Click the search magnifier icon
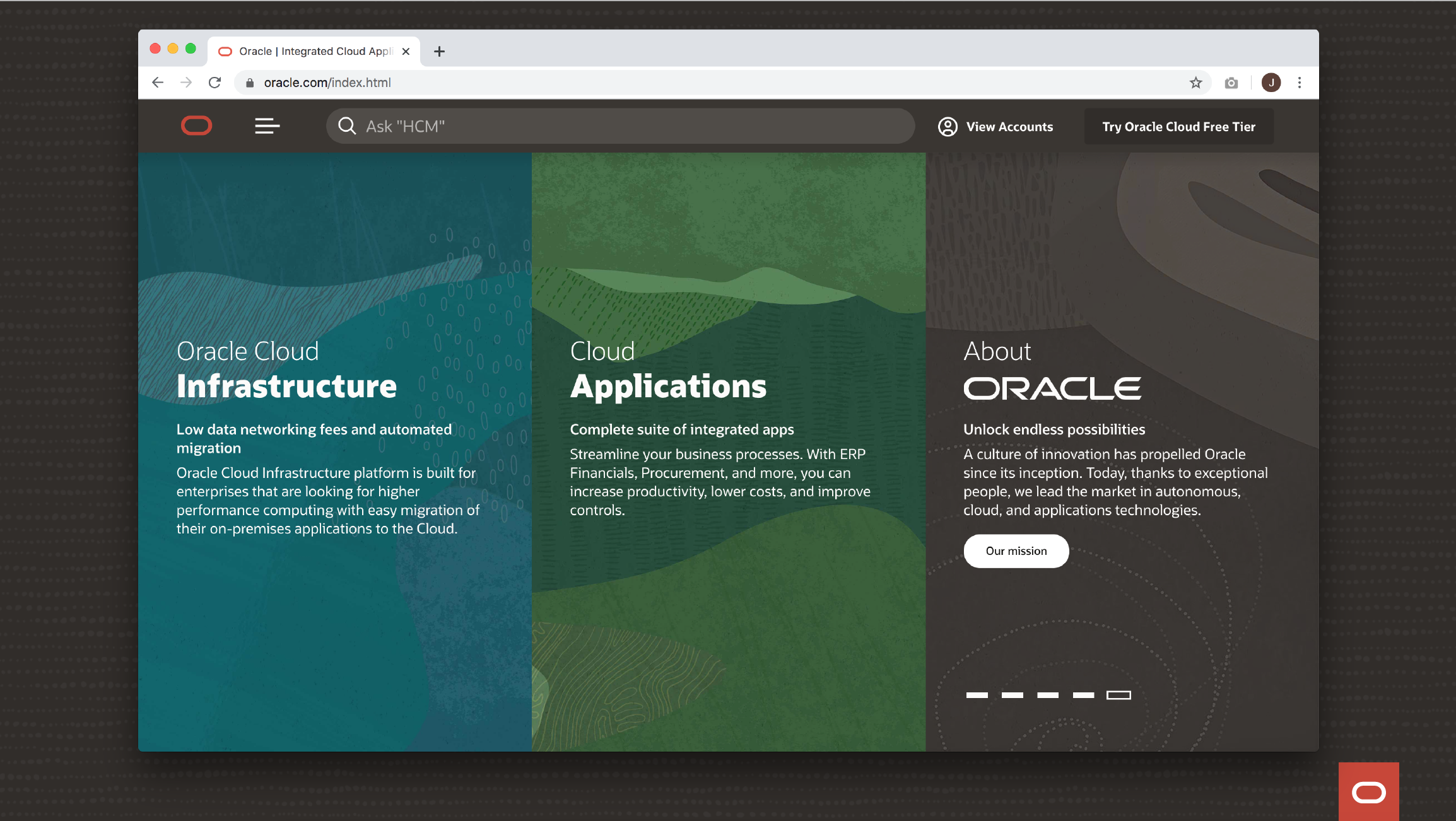 tap(347, 126)
